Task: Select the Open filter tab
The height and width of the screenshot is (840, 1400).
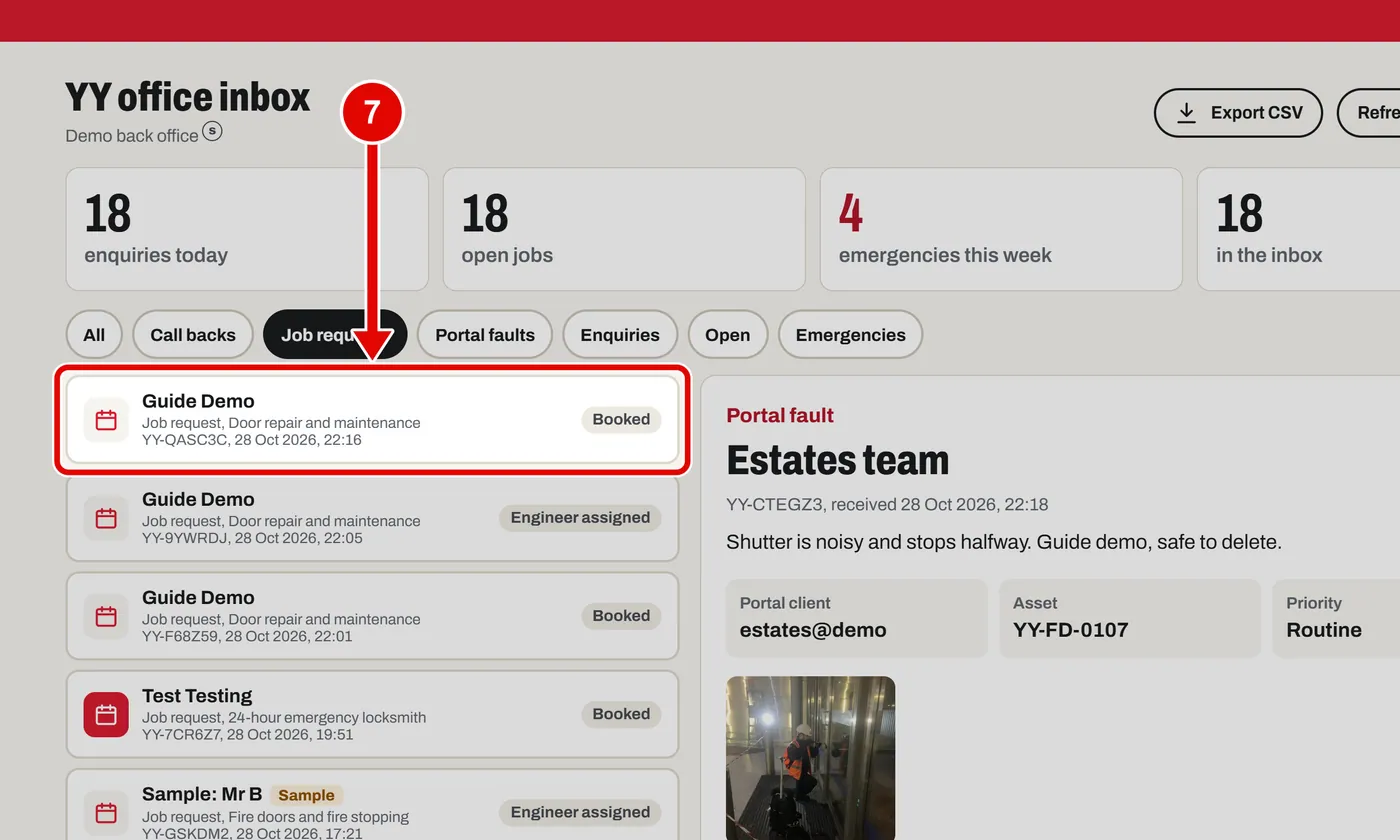Action: click(727, 335)
